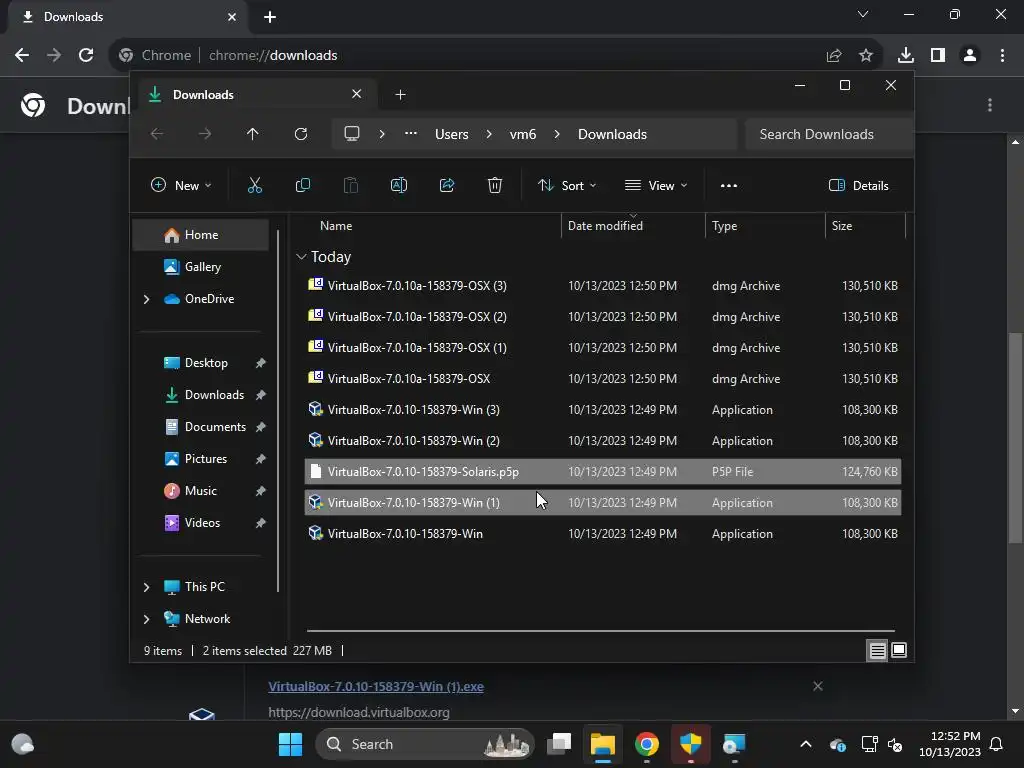This screenshot has width=1024, height=768.
Task: Click the VirtualBox-7.0.10-158379-Win (1).exe link in Chrome
Action: coord(376,686)
